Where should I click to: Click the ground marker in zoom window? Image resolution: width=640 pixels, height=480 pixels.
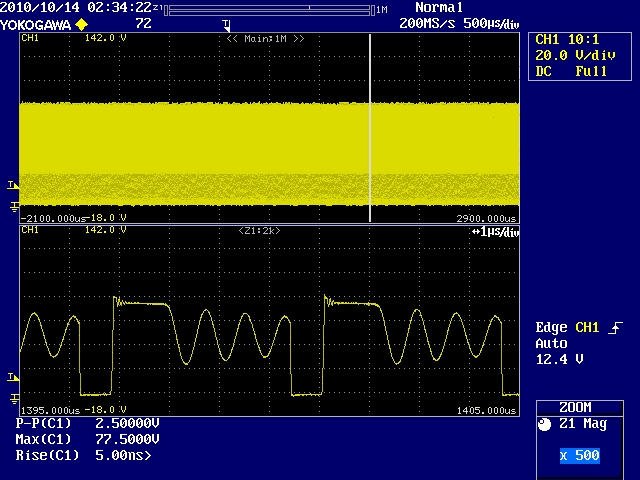click(13, 398)
